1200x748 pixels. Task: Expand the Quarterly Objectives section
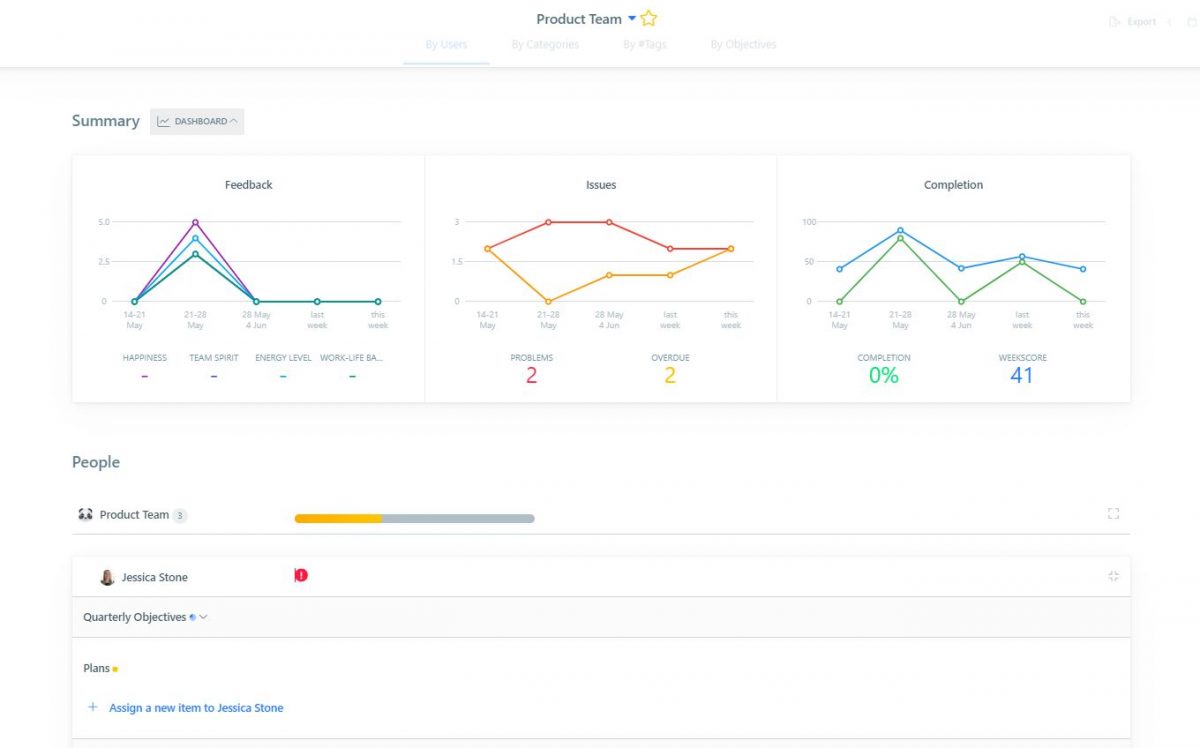203,617
